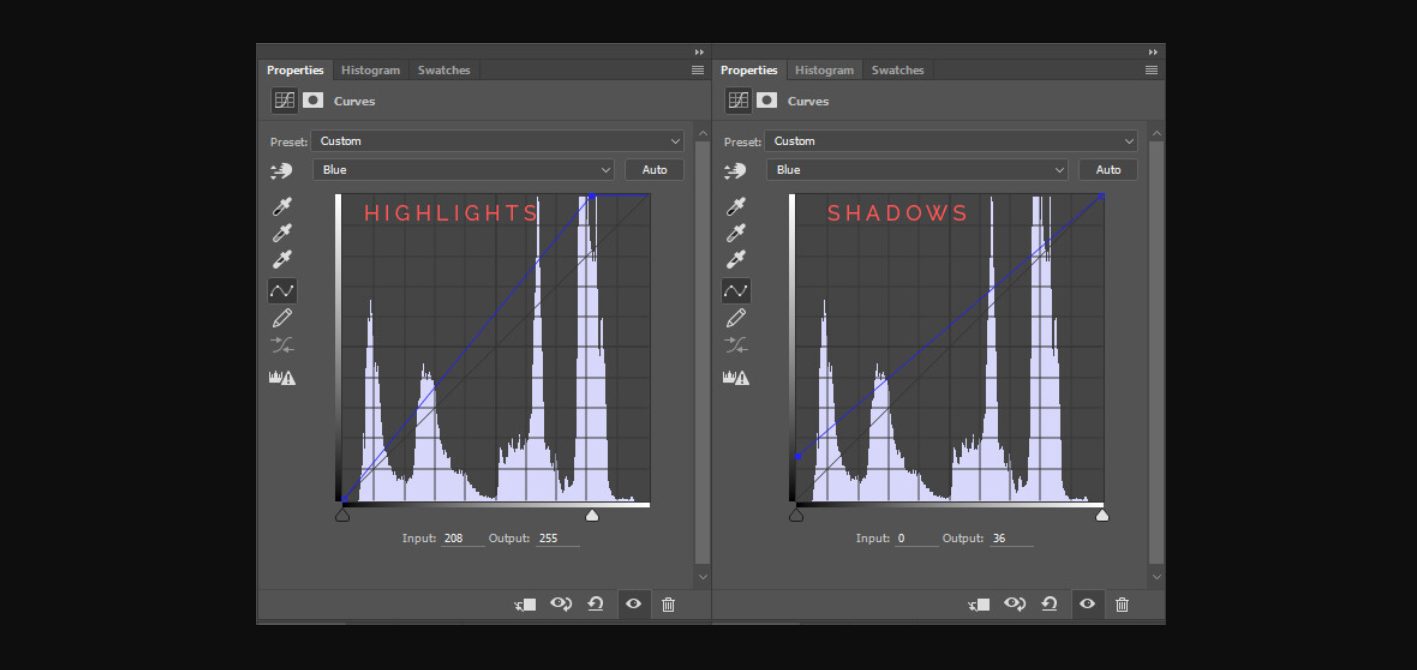This screenshot has height=670, width=1417.
Task: View the previous state in the left panel
Action: [561, 604]
